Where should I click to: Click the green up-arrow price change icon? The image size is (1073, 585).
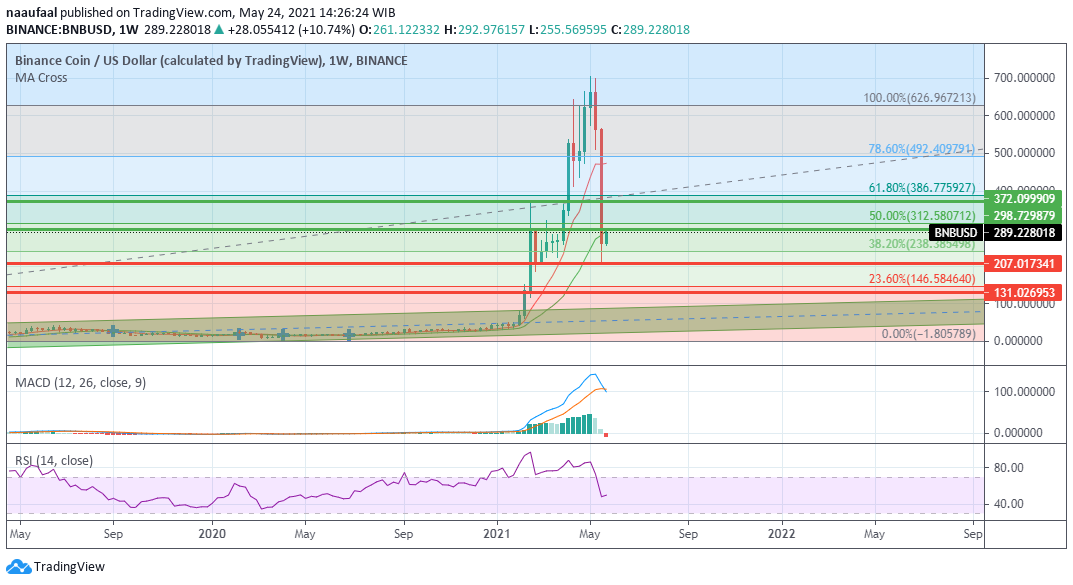point(218,30)
